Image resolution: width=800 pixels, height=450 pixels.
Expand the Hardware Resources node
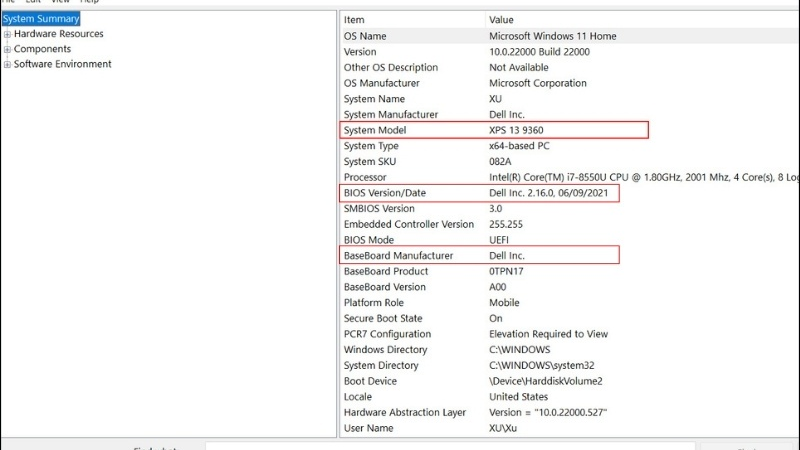(x=7, y=34)
